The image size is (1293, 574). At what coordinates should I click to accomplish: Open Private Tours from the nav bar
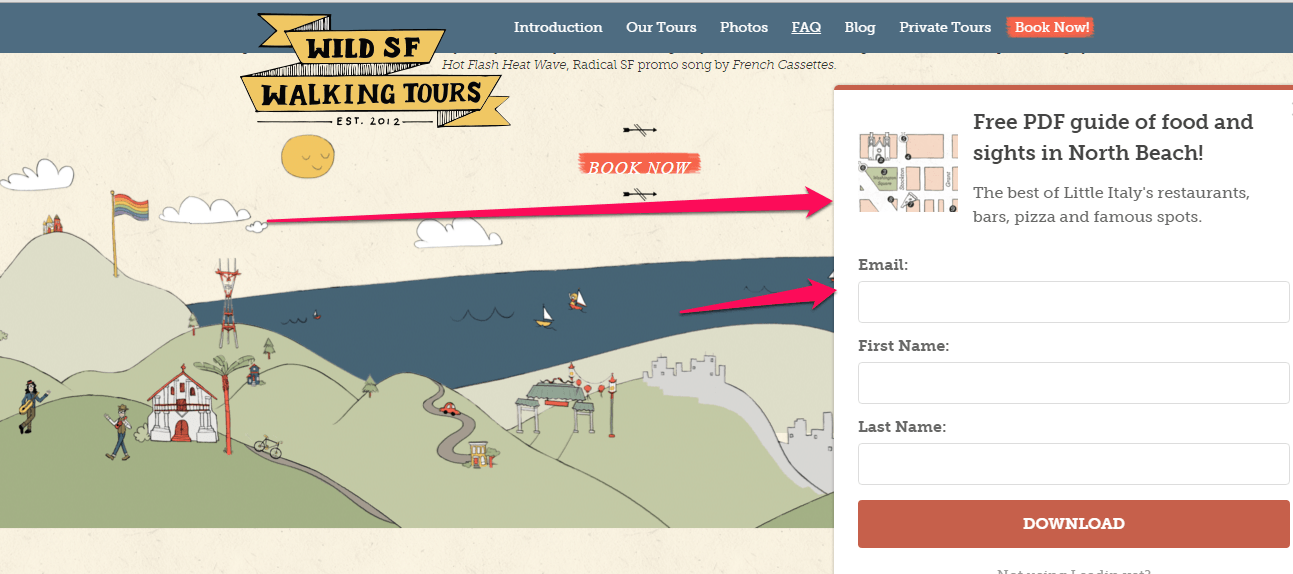pyautogui.click(x=945, y=27)
